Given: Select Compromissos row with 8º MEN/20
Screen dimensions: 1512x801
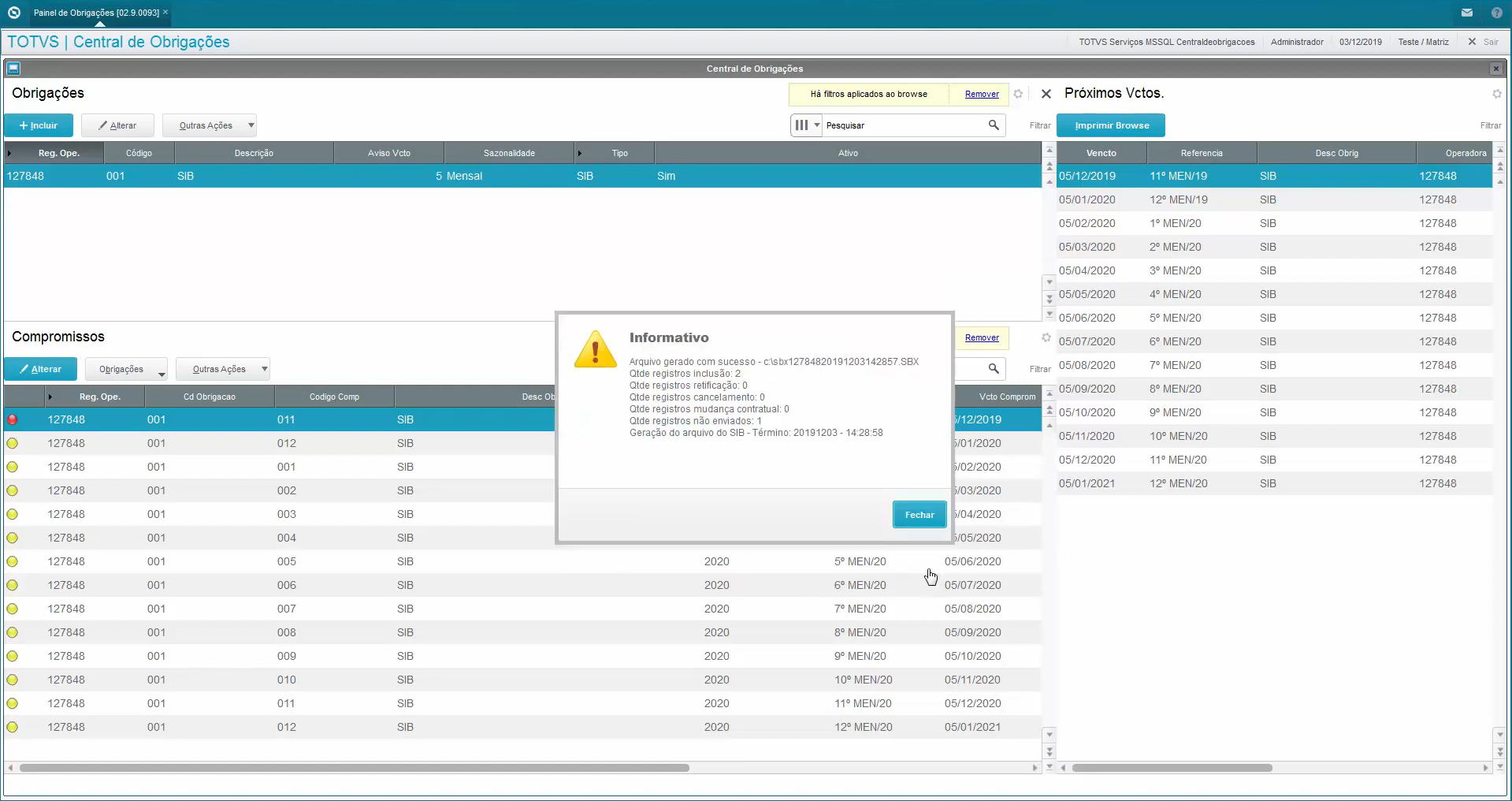Looking at the screenshot, I should pyautogui.click(x=522, y=632).
